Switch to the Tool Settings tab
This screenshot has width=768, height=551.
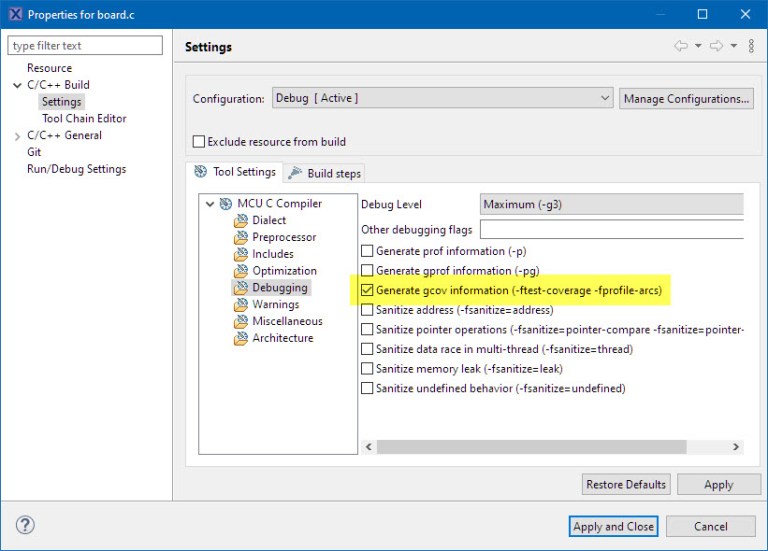pos(234,172)
